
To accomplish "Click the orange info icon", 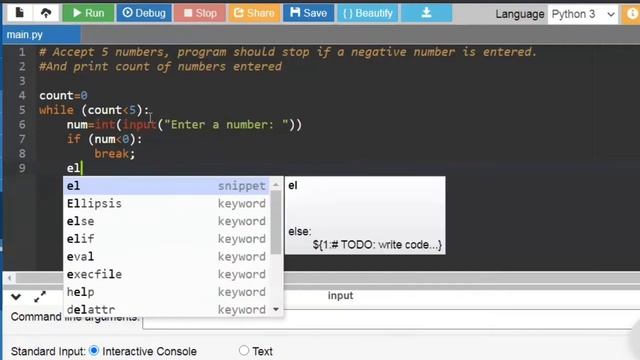I will pos(631,14).
